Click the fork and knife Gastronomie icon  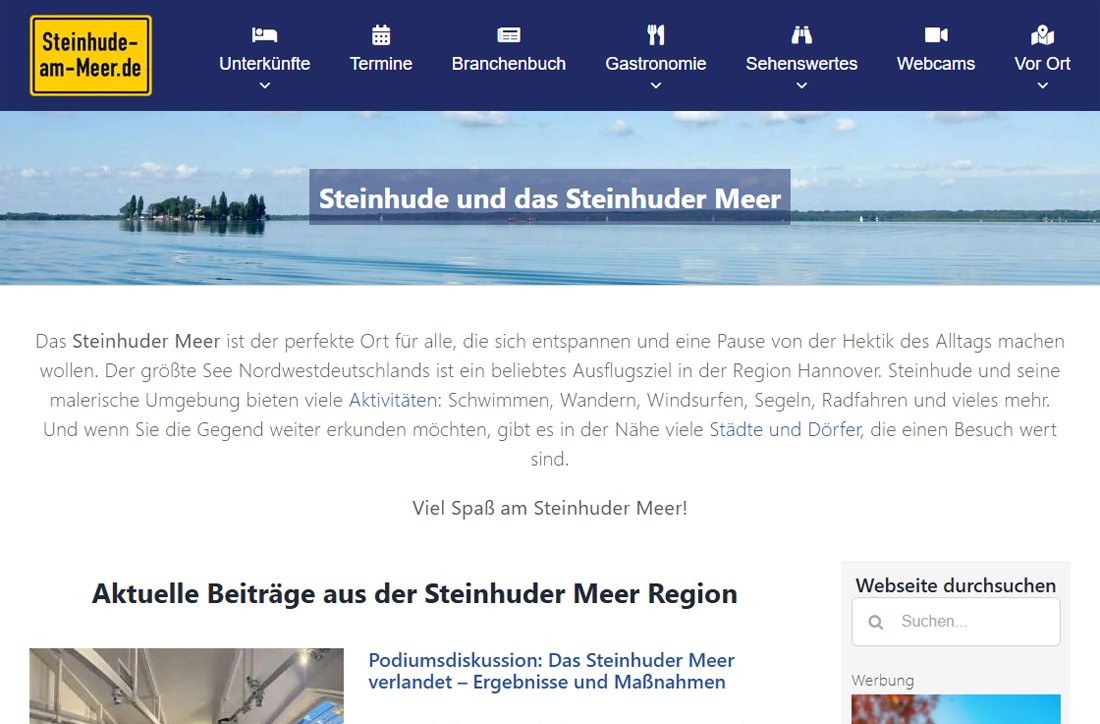tap(656, 35)
